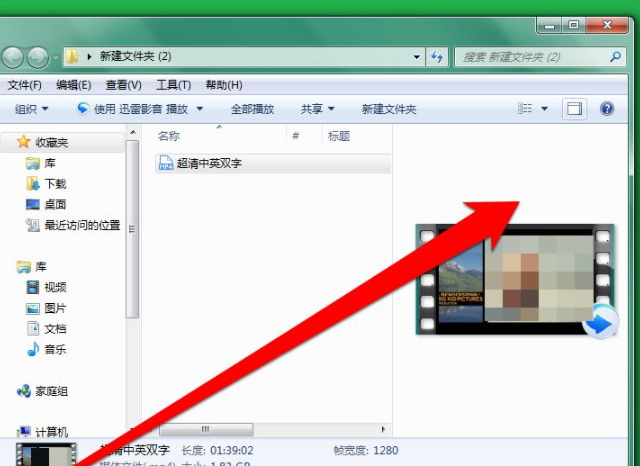640x466 pixels.
Task: Click details pane file thumbnail
Action: point(46,455)
